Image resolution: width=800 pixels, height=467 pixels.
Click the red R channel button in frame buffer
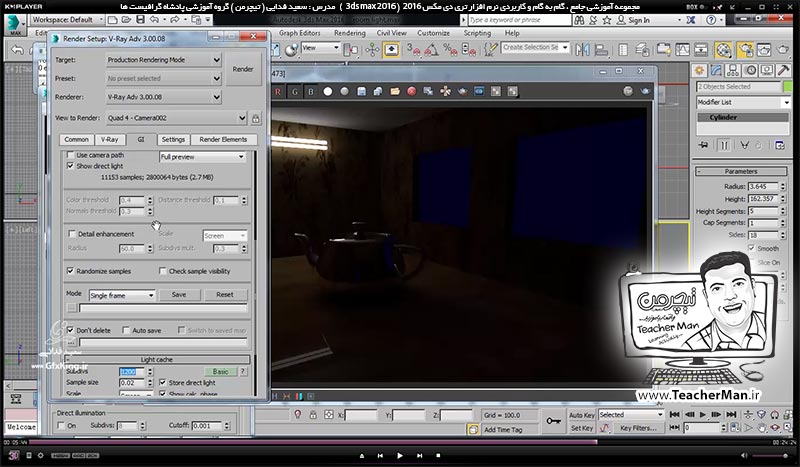pos(278,92)
